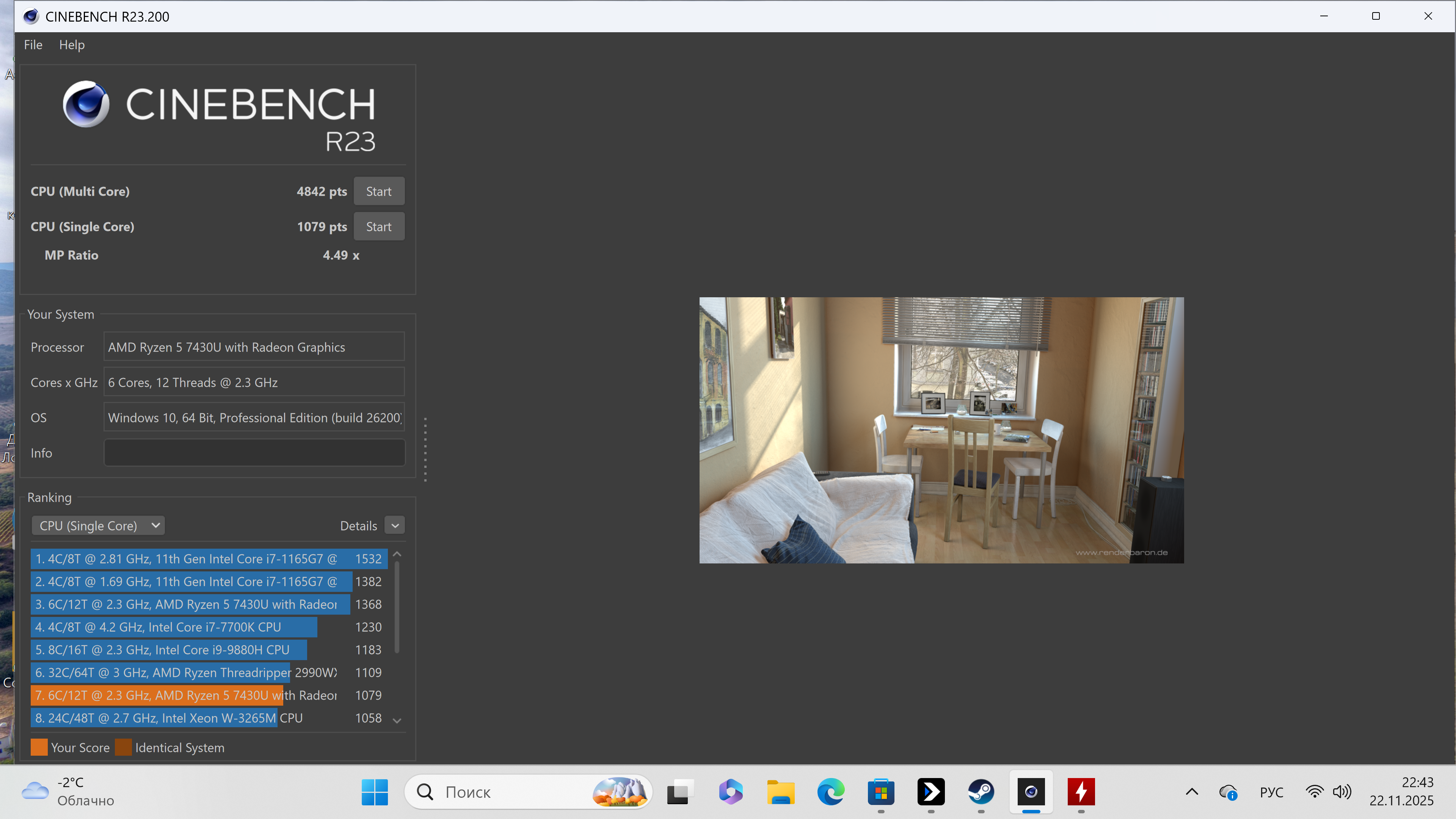Open Steam from the taskbar
1456x819 pixels.
[x=981, y=792]
